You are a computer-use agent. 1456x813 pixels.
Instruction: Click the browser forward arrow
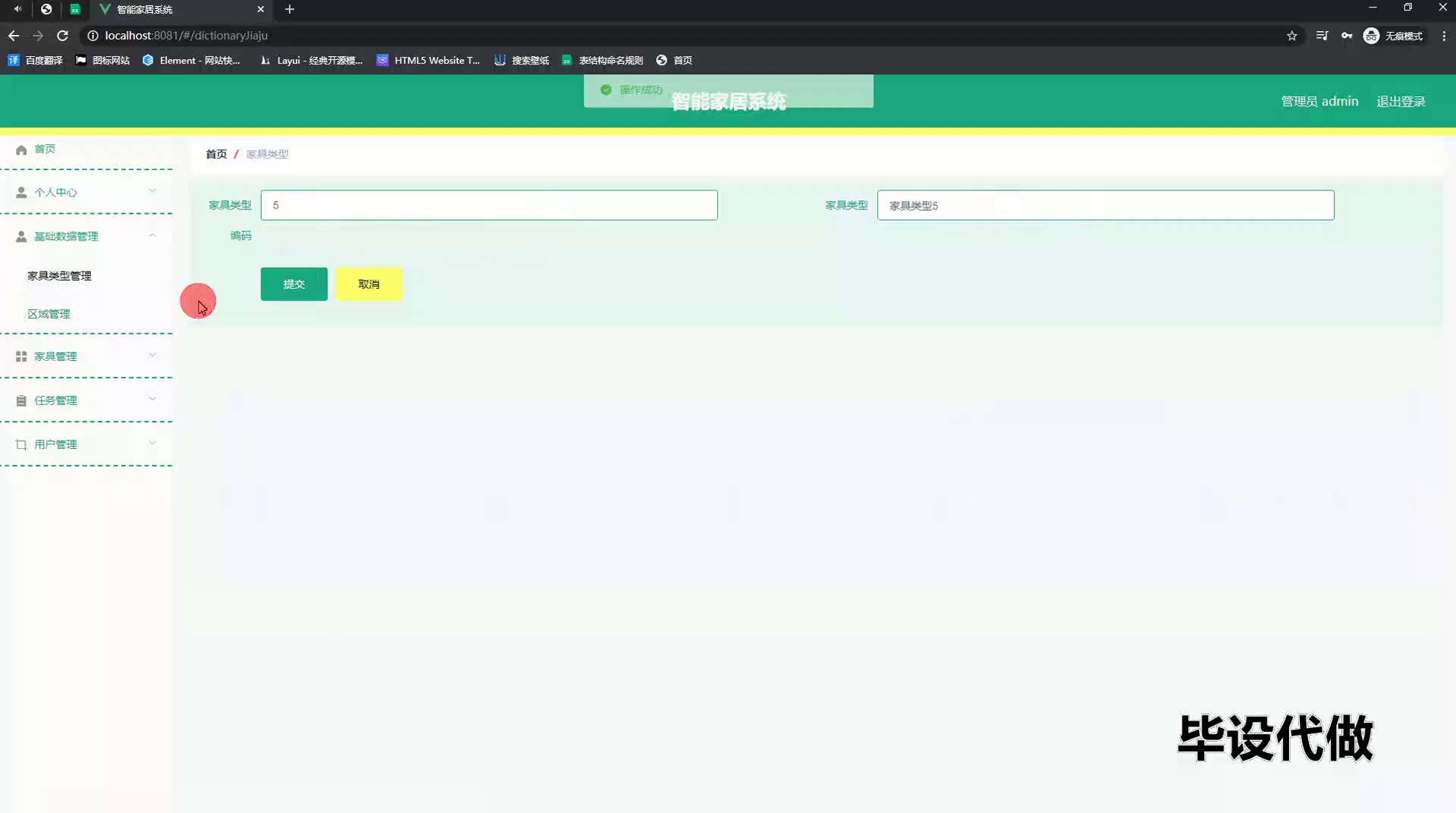coord(38,36)
